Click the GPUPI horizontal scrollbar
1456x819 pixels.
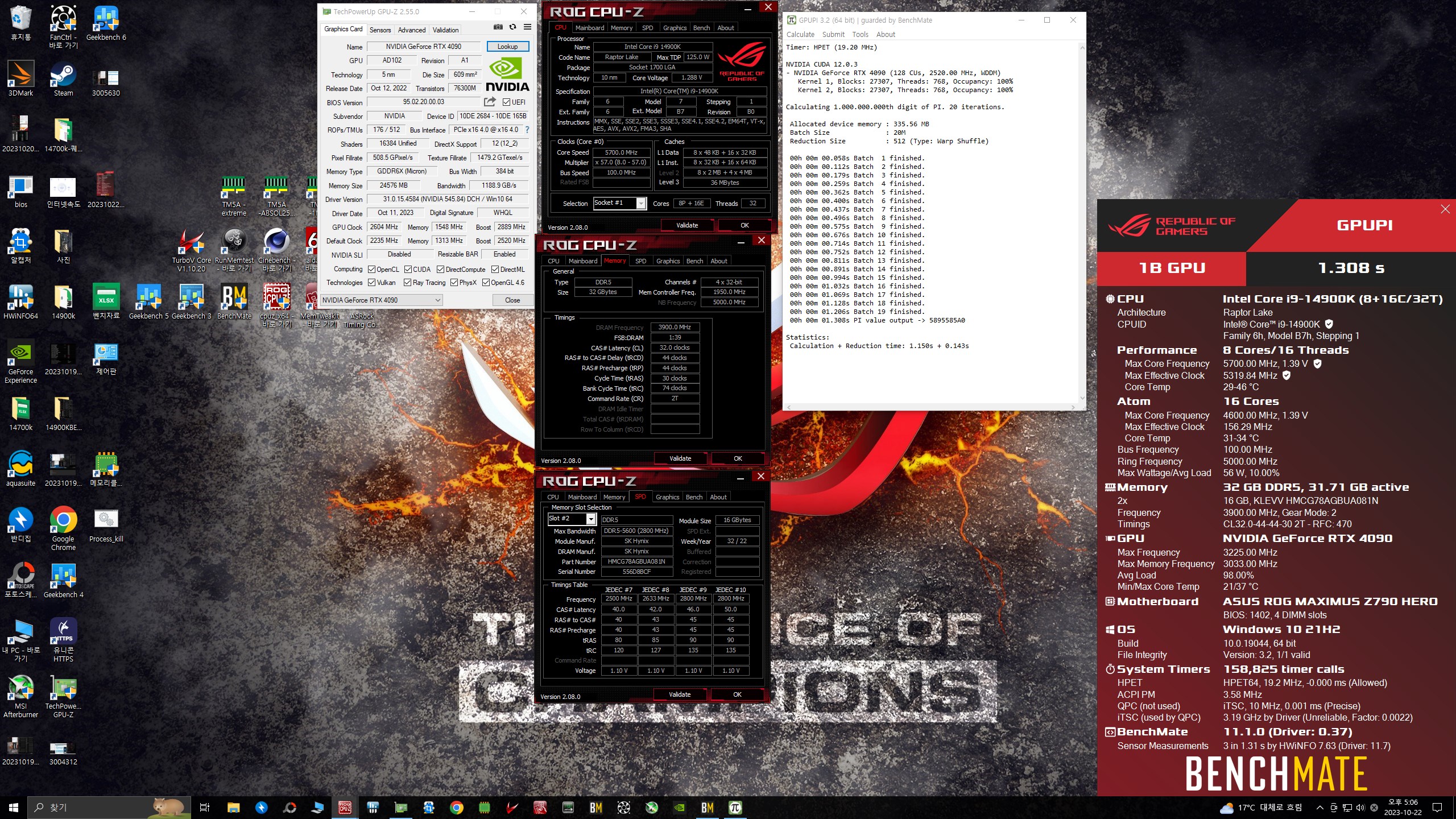click(930, 407)
